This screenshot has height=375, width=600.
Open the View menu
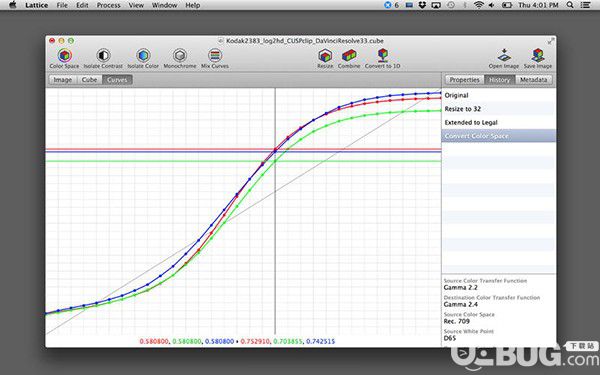pos(136,5)
